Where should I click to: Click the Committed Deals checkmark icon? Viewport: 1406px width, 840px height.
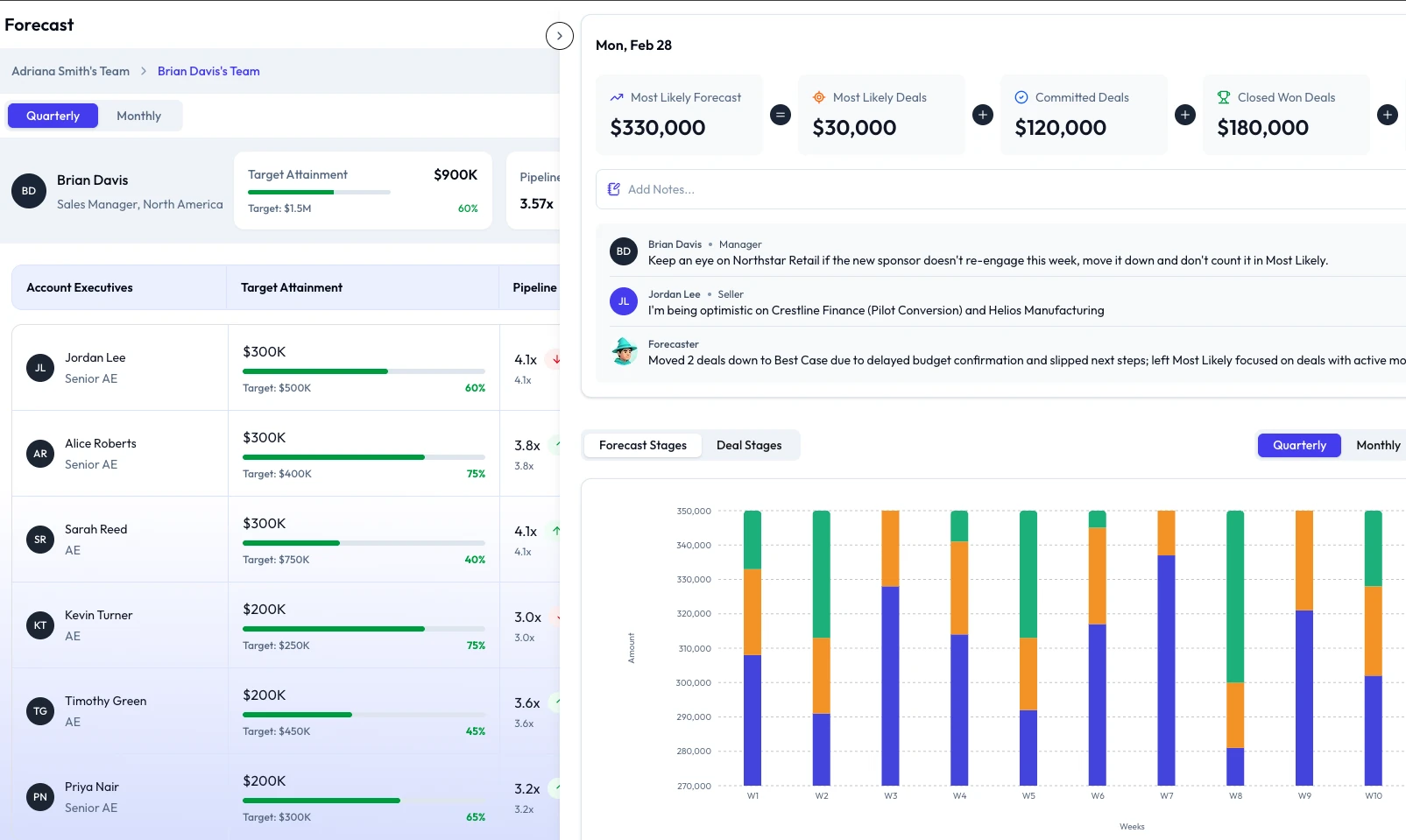[1021, 97]
